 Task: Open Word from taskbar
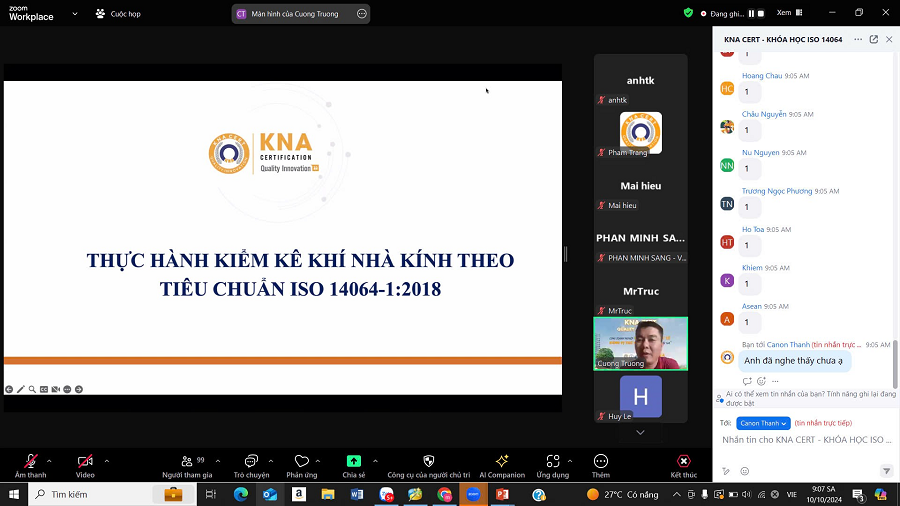tap(356, 494)
